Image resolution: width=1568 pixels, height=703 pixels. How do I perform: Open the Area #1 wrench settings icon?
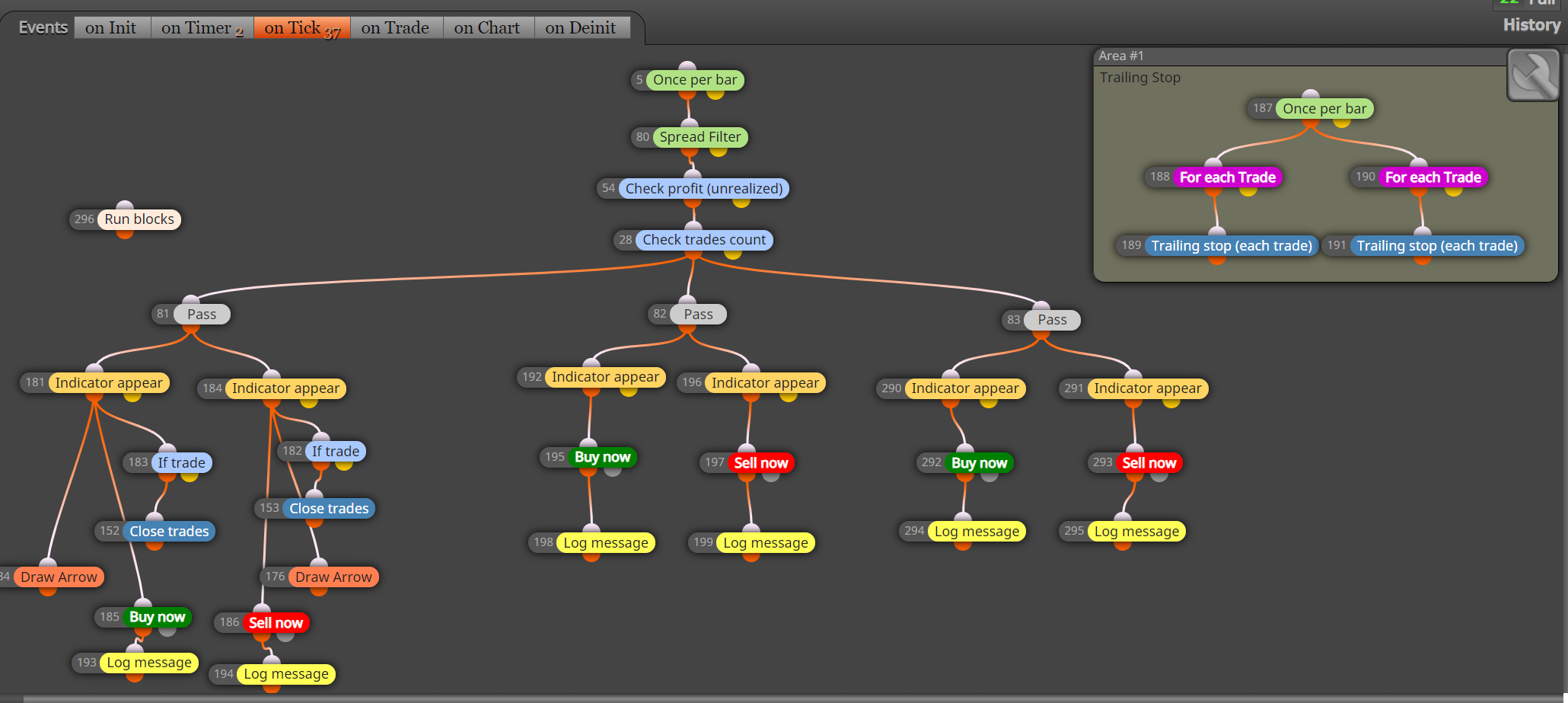point(1533,75)
